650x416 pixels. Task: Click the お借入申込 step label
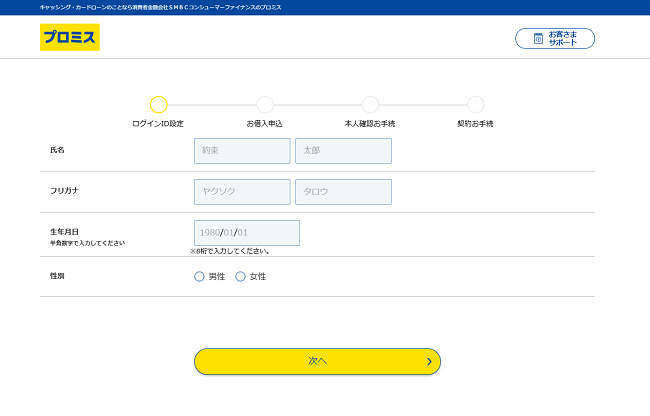tap(265, 124)
